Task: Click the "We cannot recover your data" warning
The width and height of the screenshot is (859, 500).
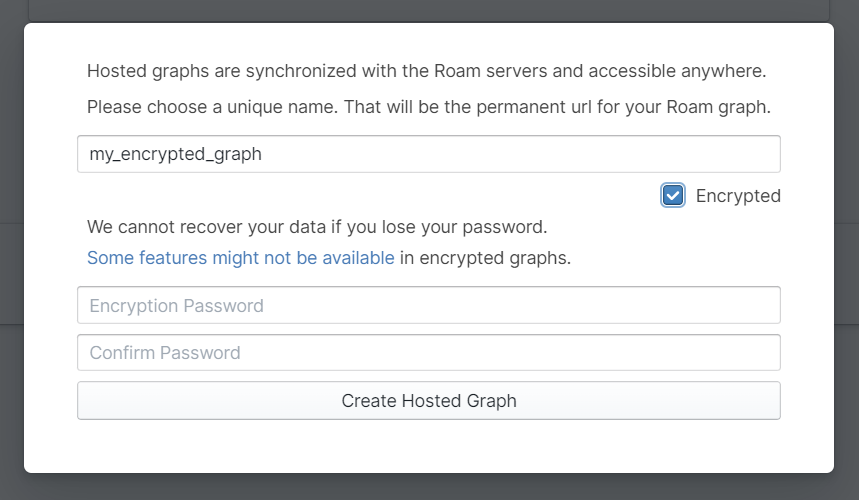Action: click(x=316, y=226)
